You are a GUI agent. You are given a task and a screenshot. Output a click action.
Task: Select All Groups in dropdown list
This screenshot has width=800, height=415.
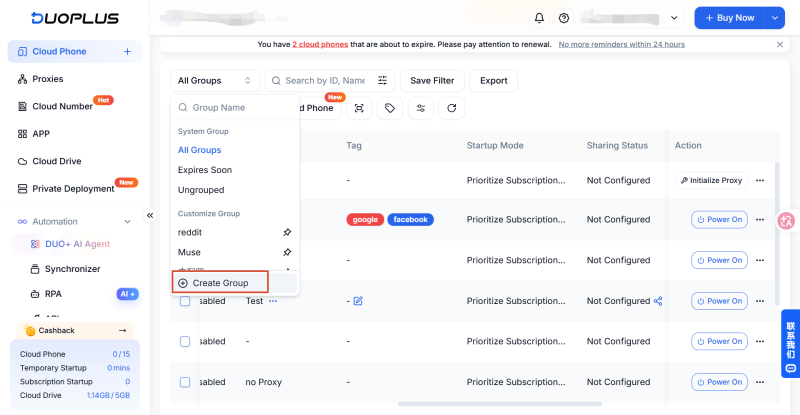click(x=199, y=150)
